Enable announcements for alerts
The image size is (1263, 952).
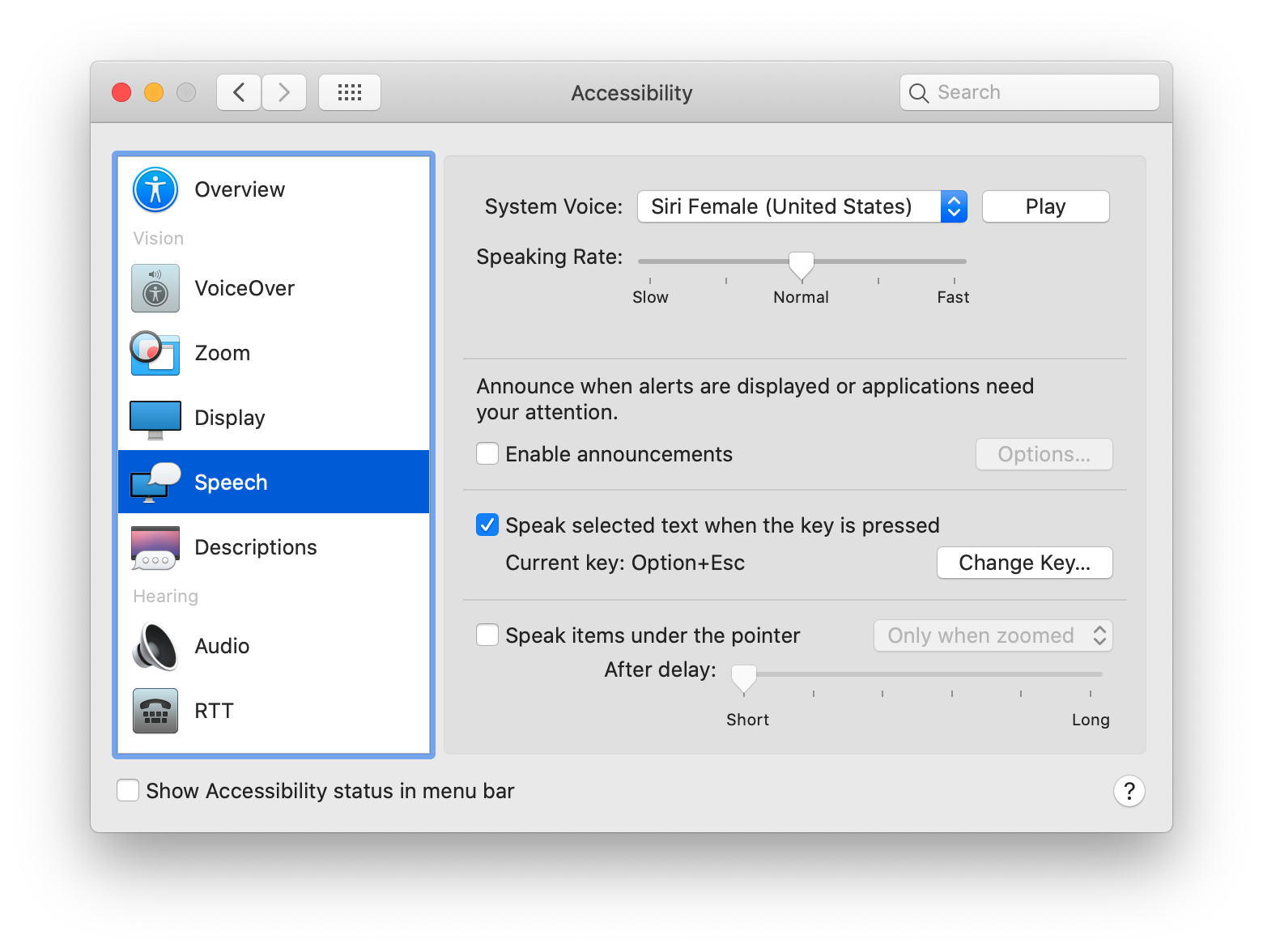(x=487, y=453)
